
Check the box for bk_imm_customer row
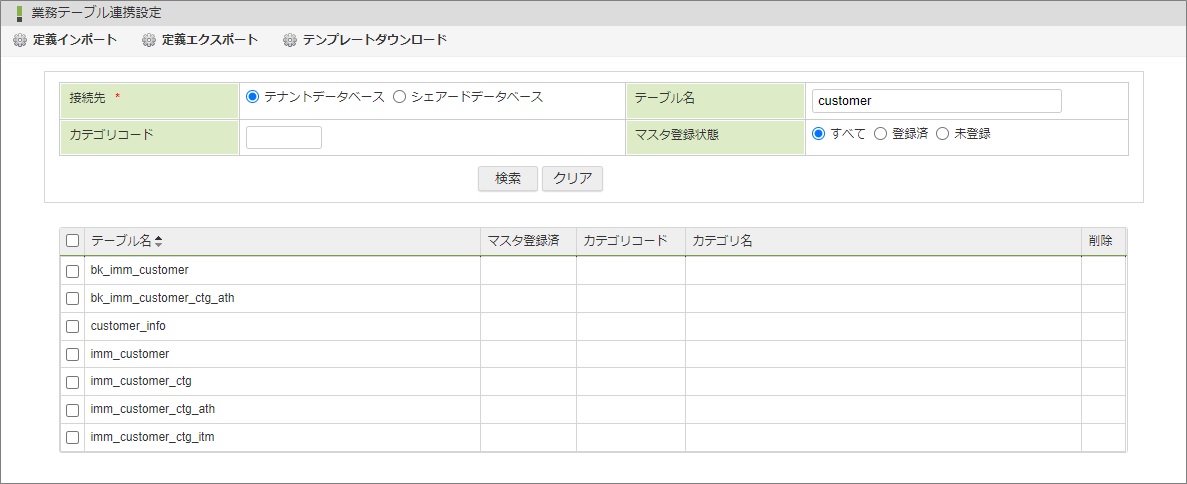[x=72, y=271]
